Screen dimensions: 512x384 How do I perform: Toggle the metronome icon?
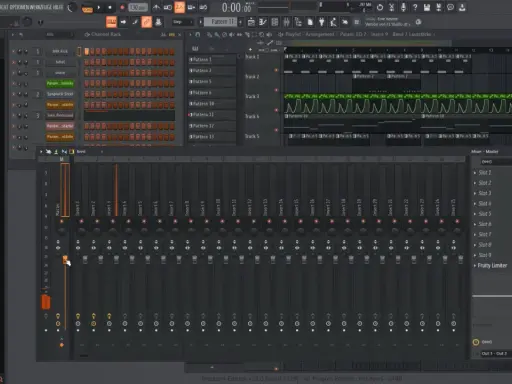point(156,7)
